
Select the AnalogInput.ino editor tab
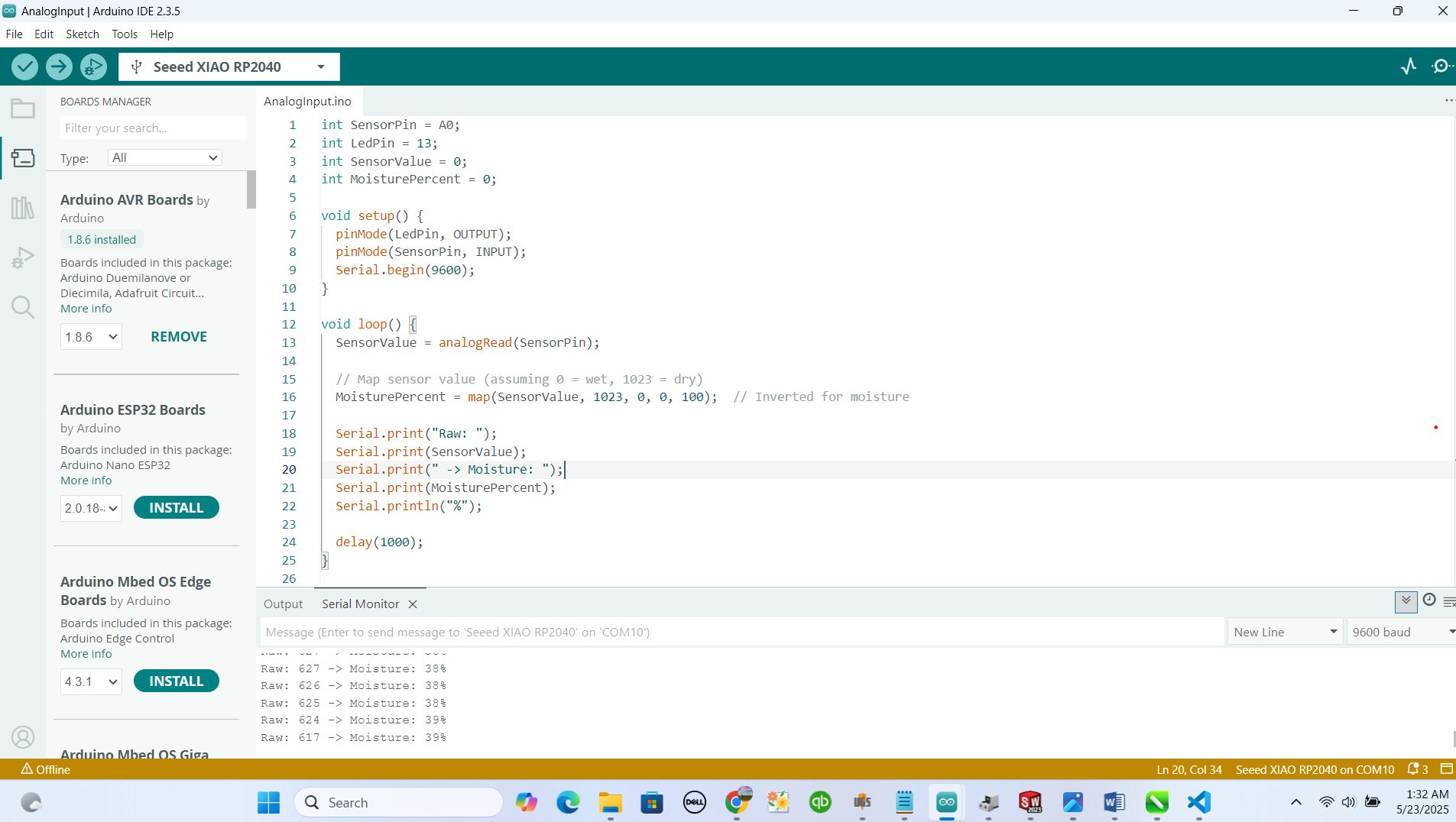307,101
